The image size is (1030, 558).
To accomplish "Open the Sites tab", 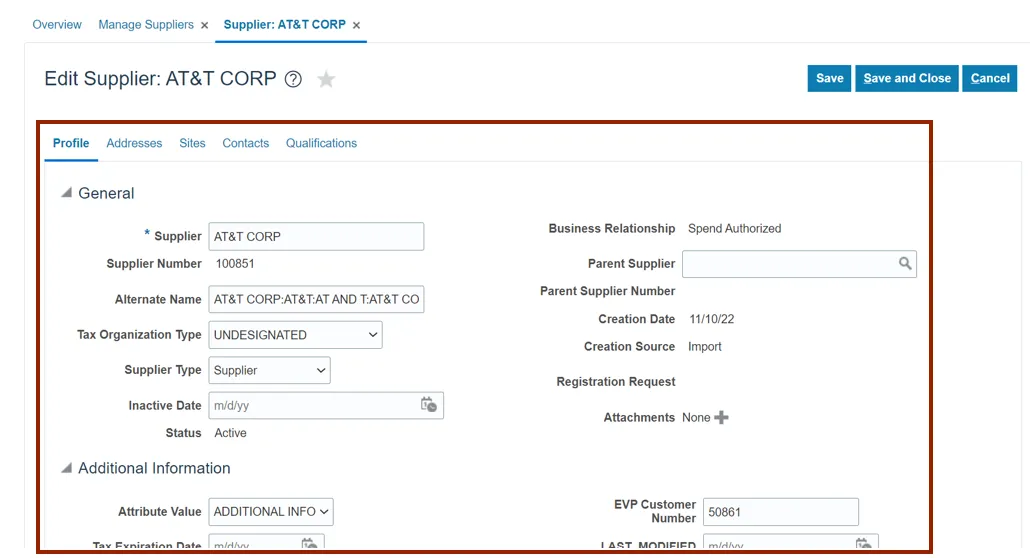I will [x=192, y=143].
